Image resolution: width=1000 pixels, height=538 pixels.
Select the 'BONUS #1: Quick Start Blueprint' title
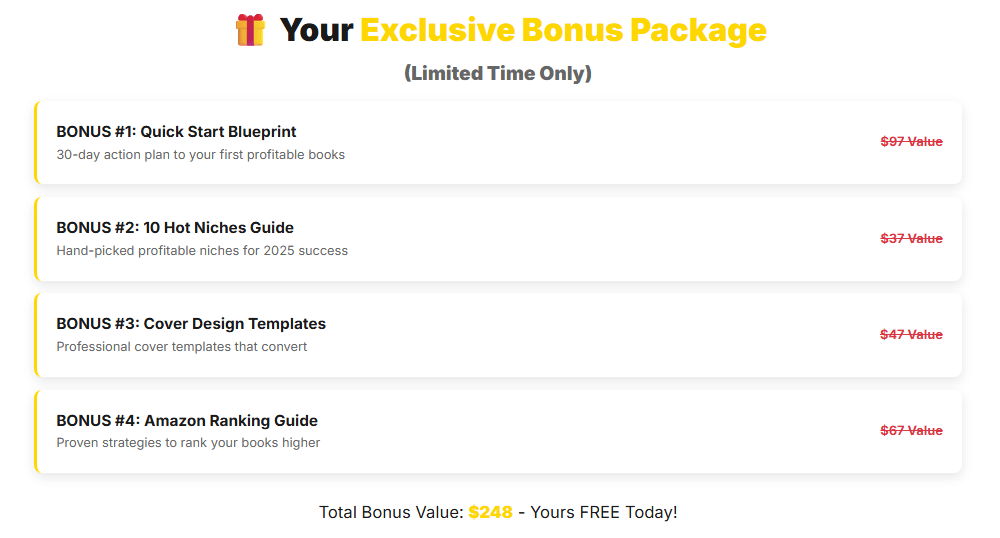click(x=176, y=131)
